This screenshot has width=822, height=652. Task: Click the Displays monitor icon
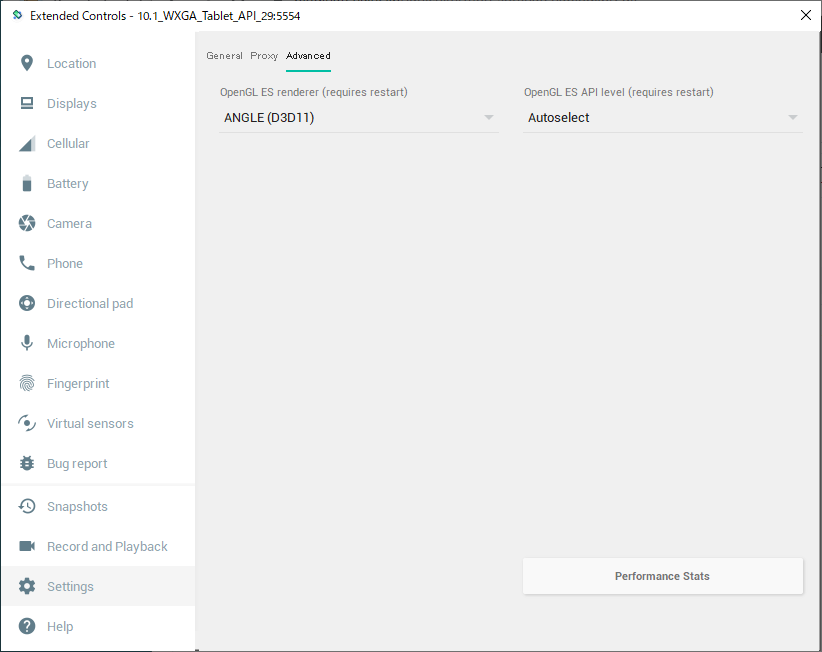coord(27,103)
